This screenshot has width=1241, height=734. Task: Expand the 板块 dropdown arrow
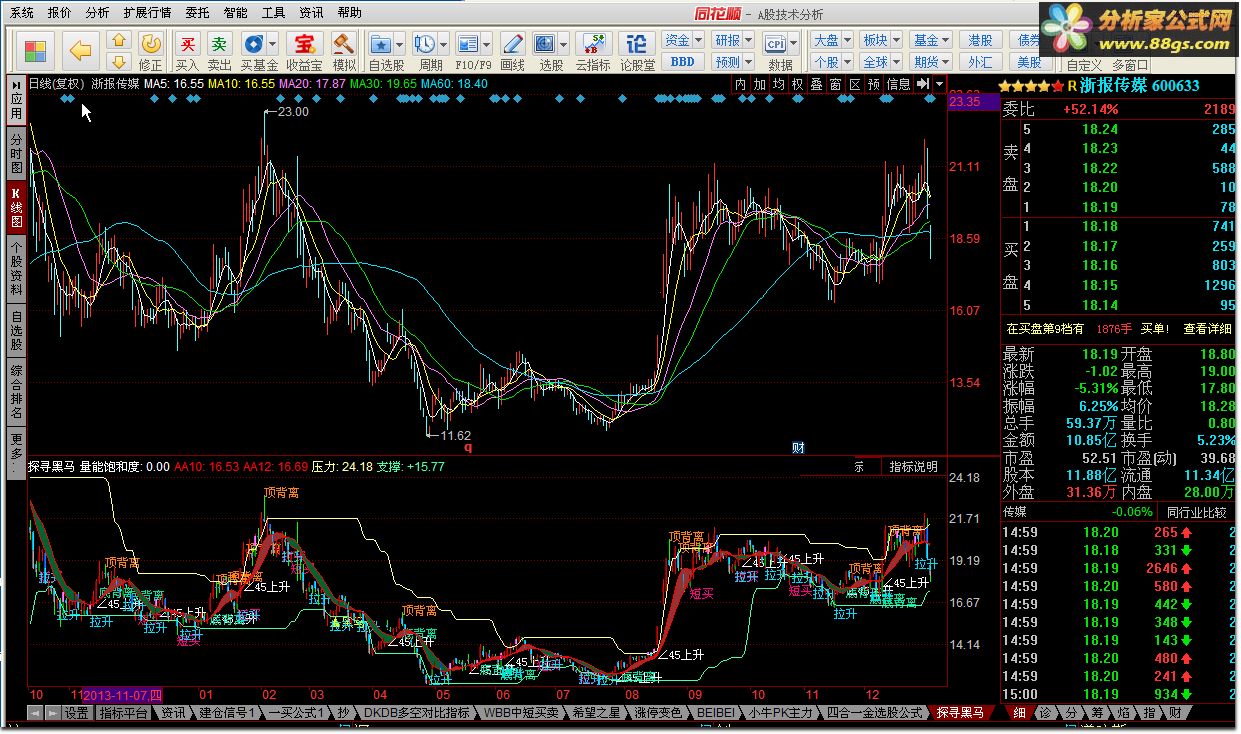click(896, 41)
